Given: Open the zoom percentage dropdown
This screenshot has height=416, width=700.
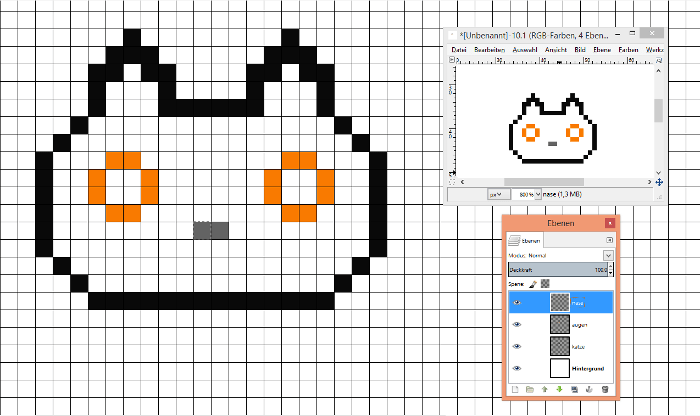Looking at the screenshot, I should 538,195.
